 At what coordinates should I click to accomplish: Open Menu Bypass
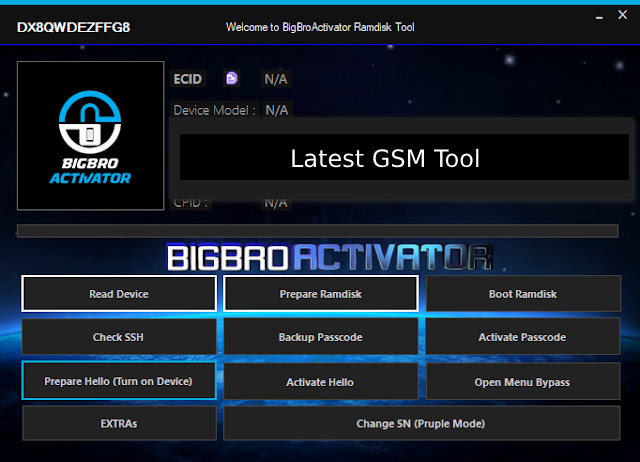click(522, 382)
